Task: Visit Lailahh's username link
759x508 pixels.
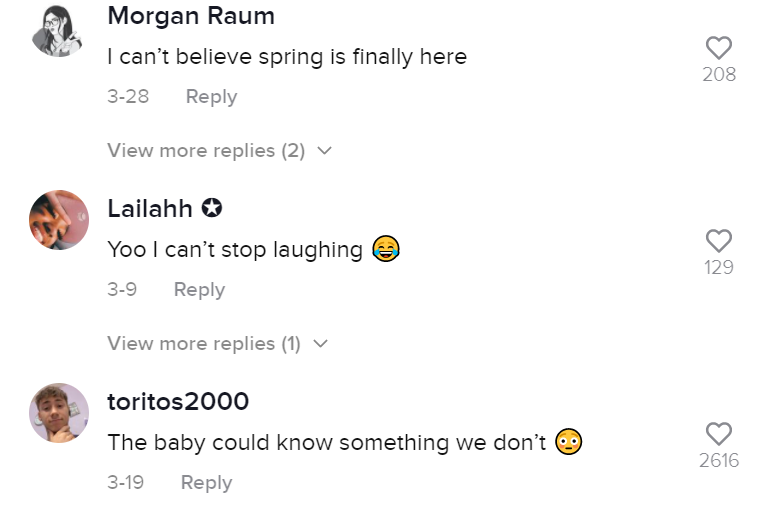Action: click(150, 209)
